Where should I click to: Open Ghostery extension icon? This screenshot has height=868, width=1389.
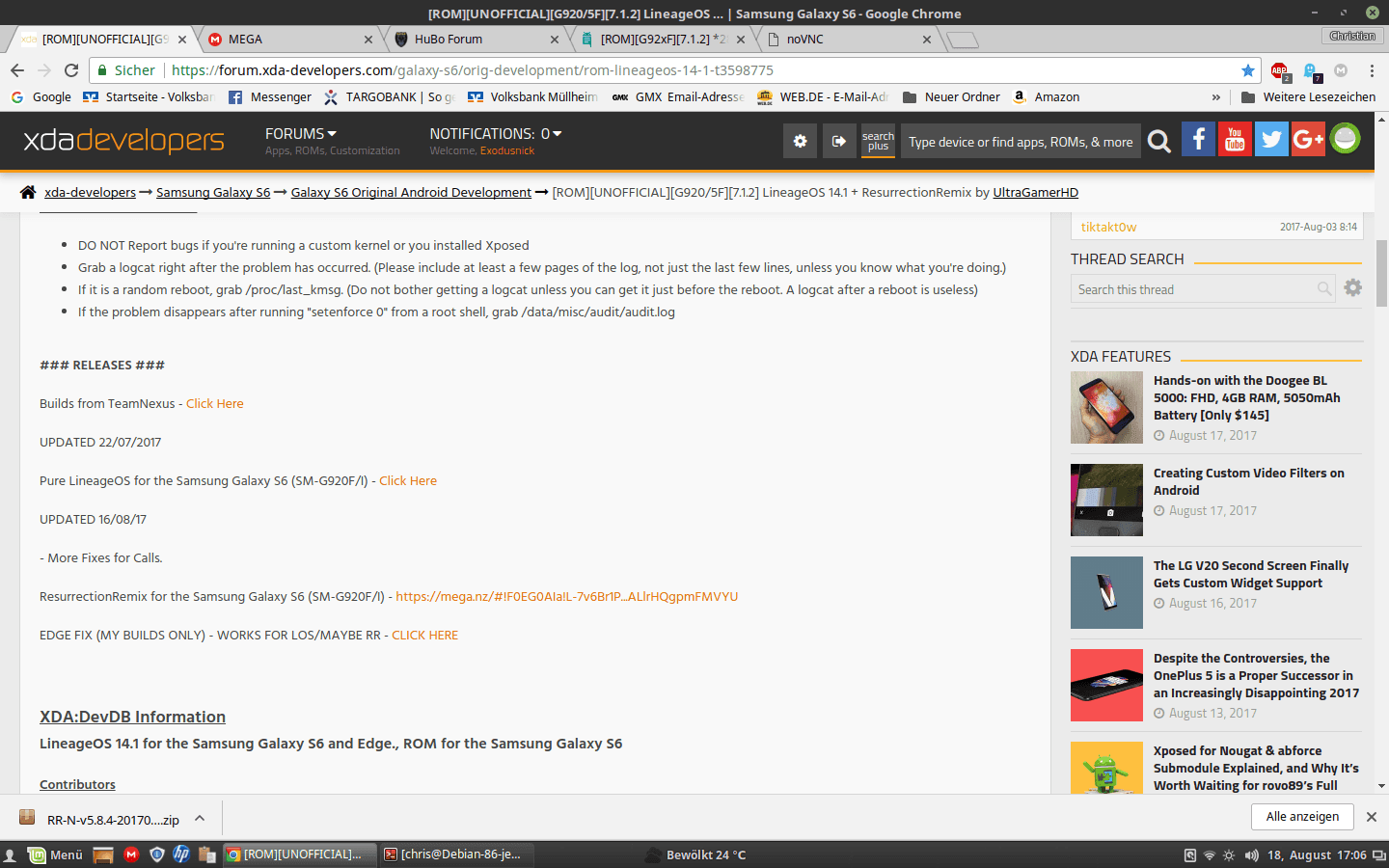1311,71
